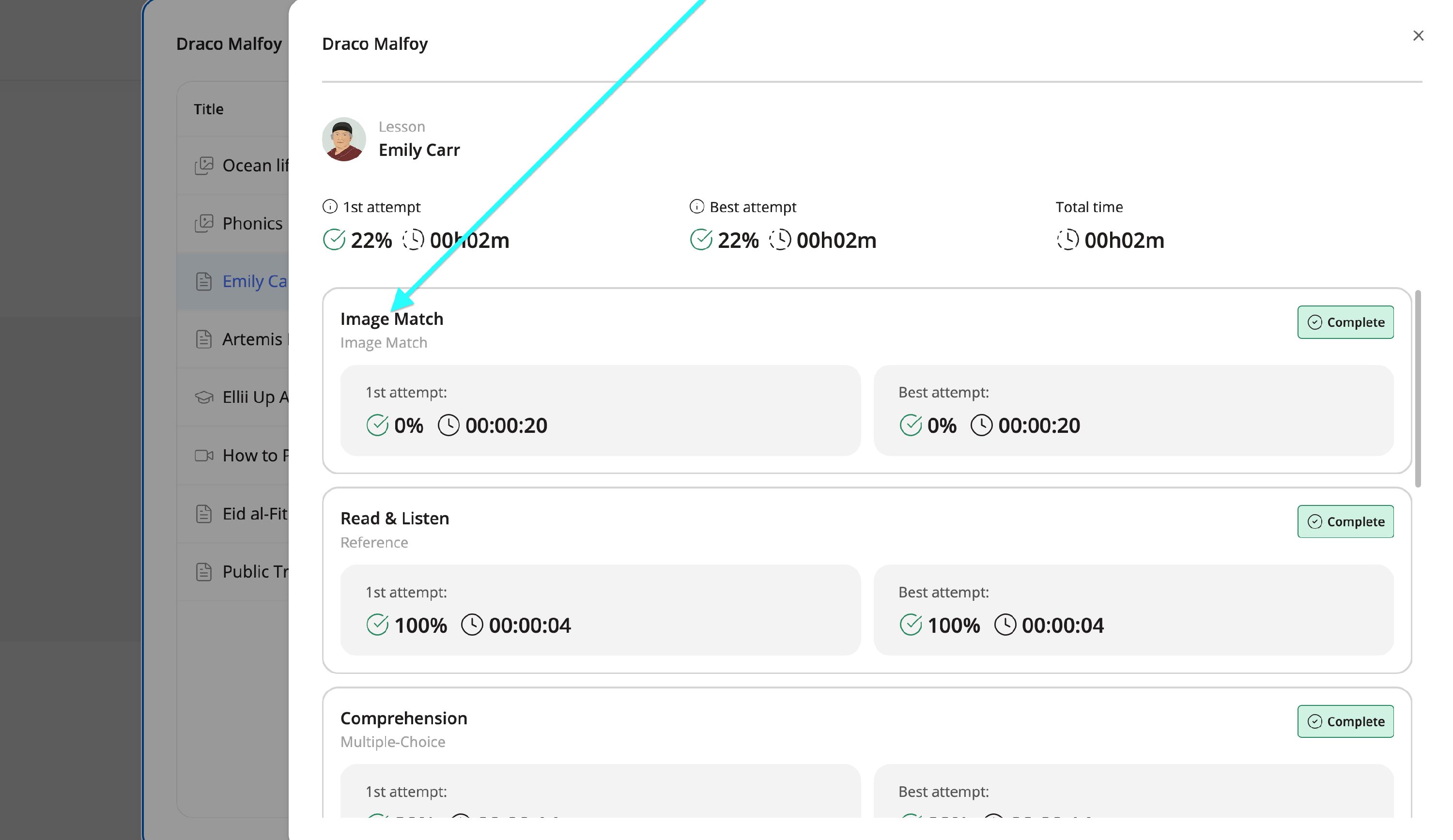Open the Public Transit lesson row
The width and height of the screenshot is (1453, 840).
[254, 572]
